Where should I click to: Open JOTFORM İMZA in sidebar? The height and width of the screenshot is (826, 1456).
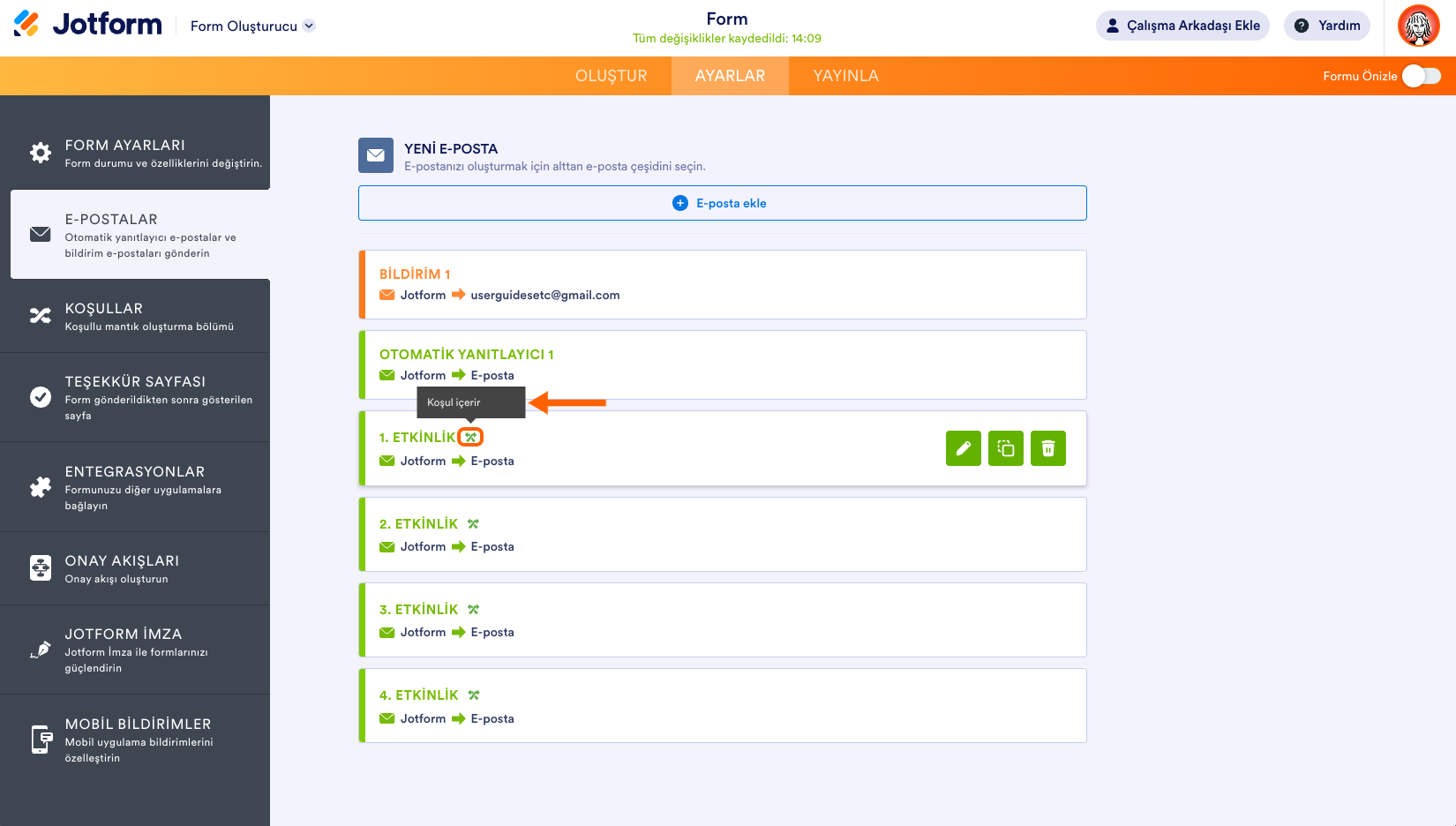tap(135, 650)
